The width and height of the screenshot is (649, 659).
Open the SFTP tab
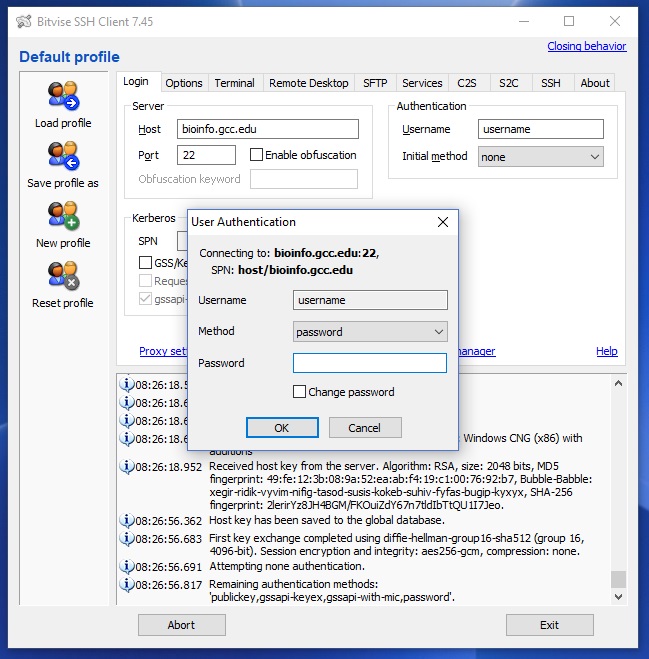point(375,83)
